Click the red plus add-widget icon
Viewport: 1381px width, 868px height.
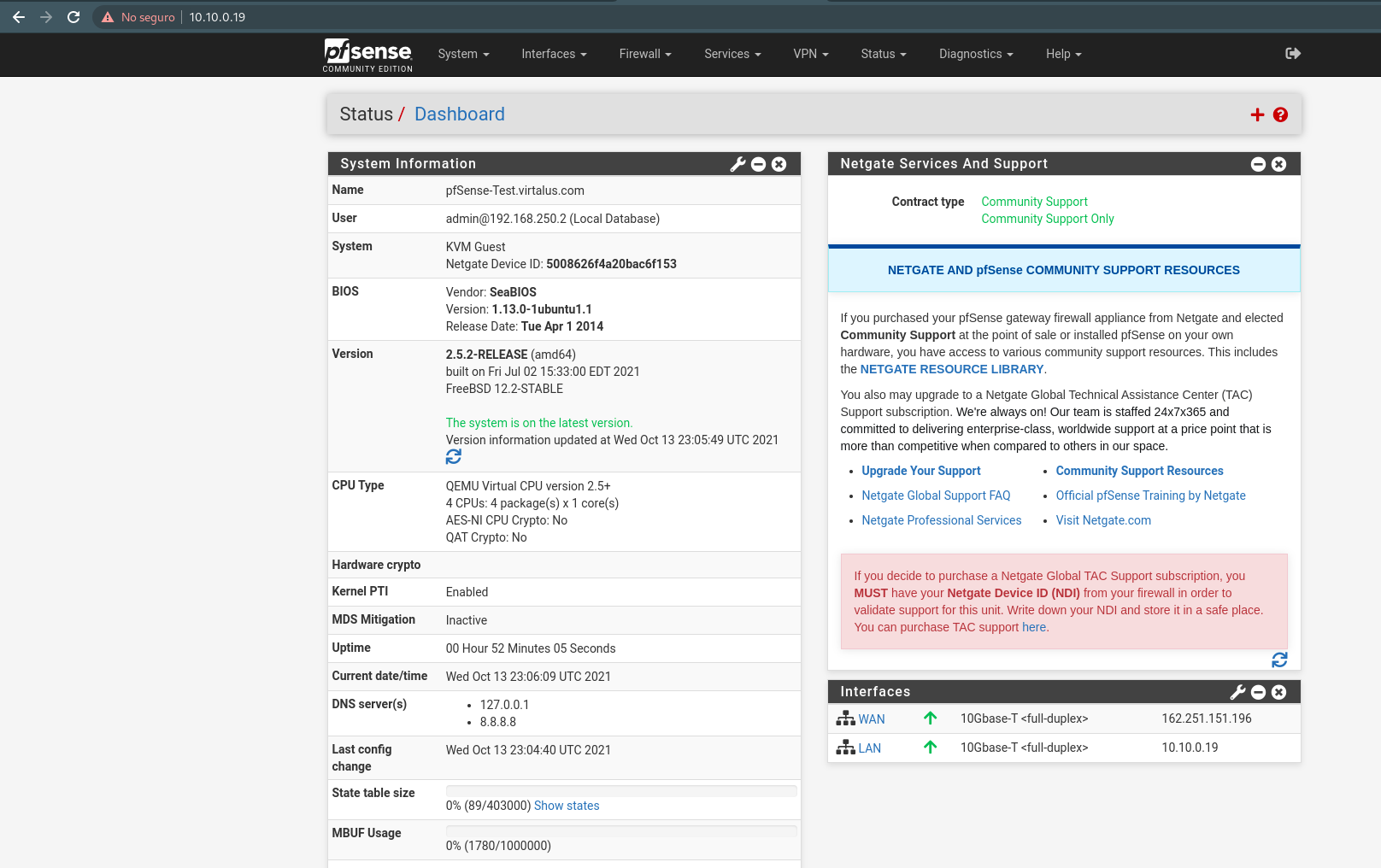(1257, 114)
